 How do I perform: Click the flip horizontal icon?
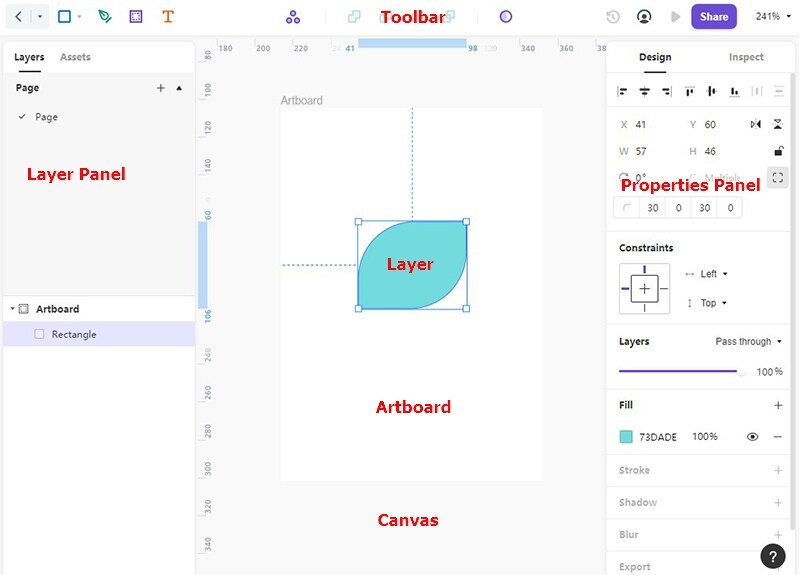pos(756,124)
